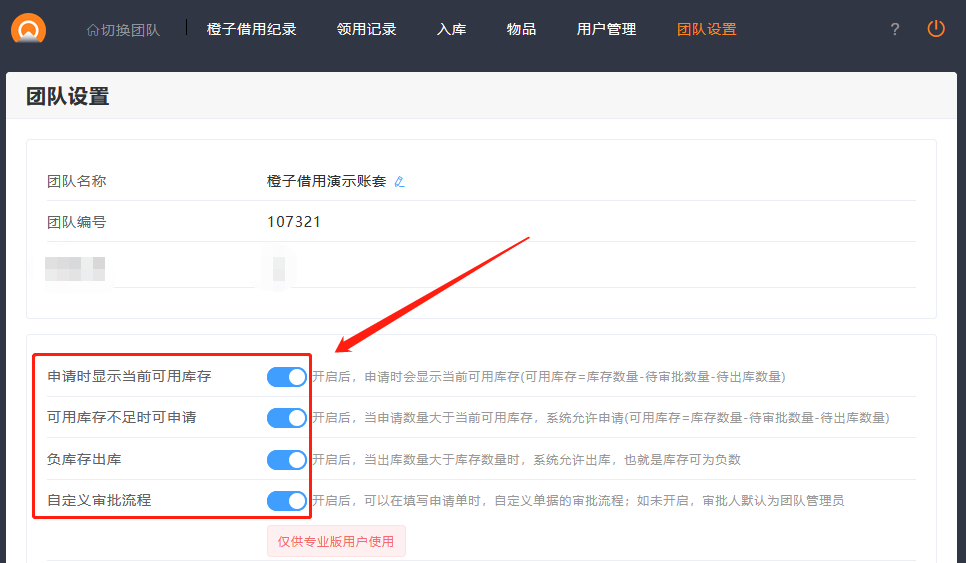
Task: Select the 物品 menu item
Action: point(522,30)
